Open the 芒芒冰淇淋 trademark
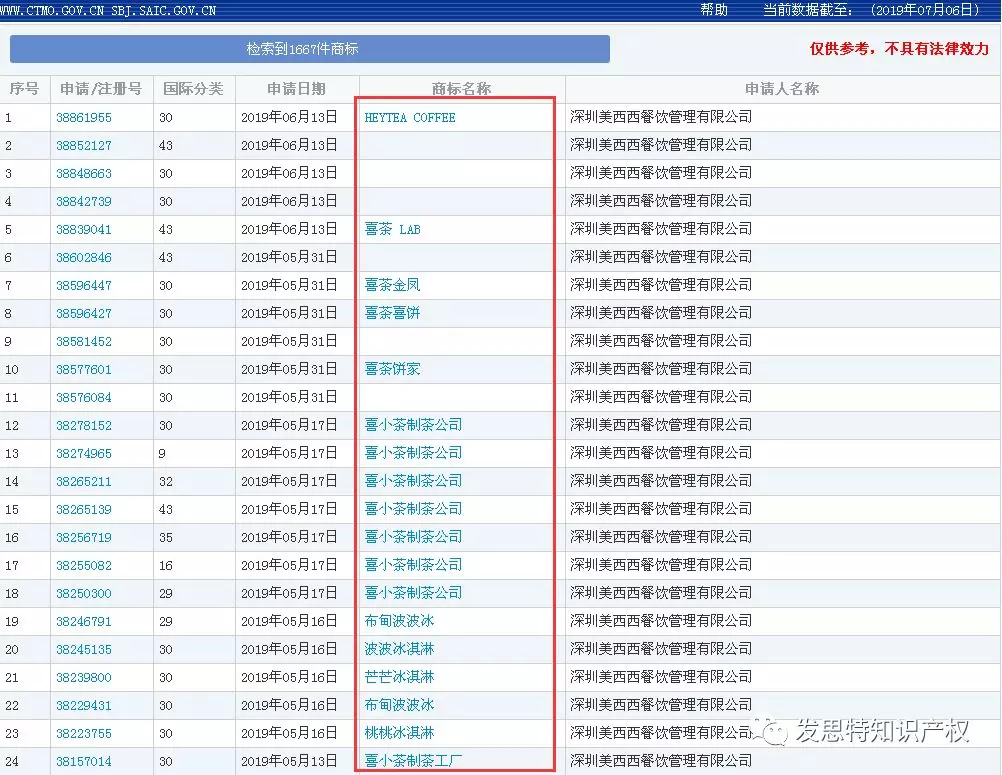Image resolution: width=1002 pixels, height=775 pixels. [x=399, y=677]
